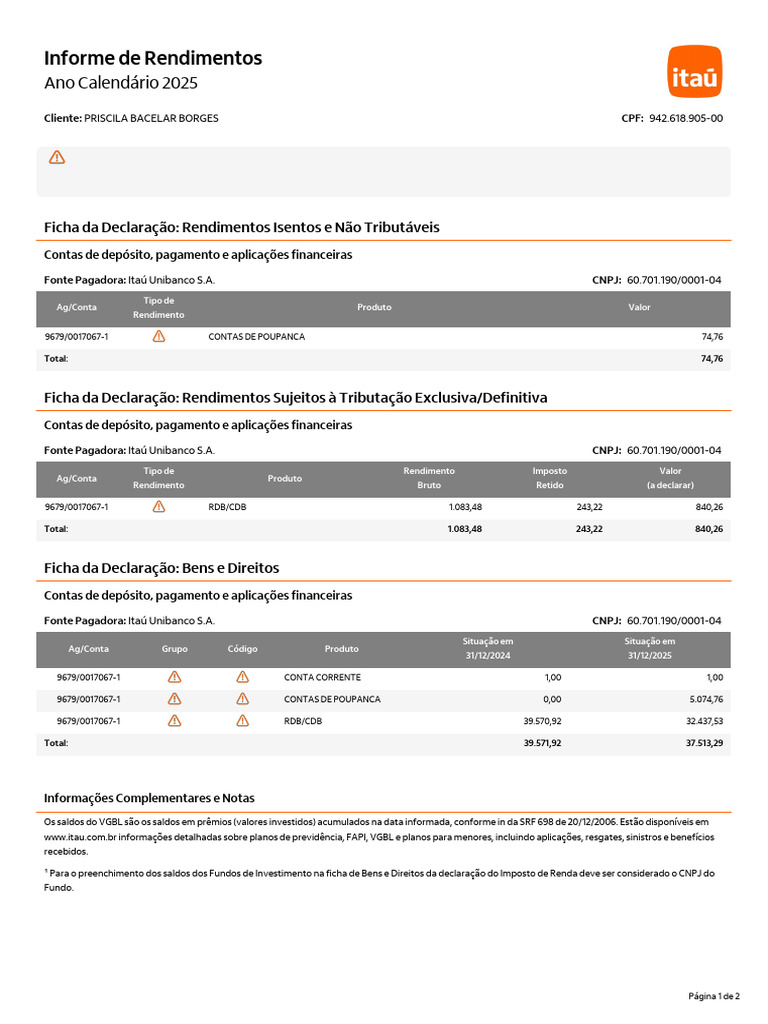Click the Informe de Rendimentos title
Image resolution: width=768 pixels, height=1024 pixels.
point(153,58)
